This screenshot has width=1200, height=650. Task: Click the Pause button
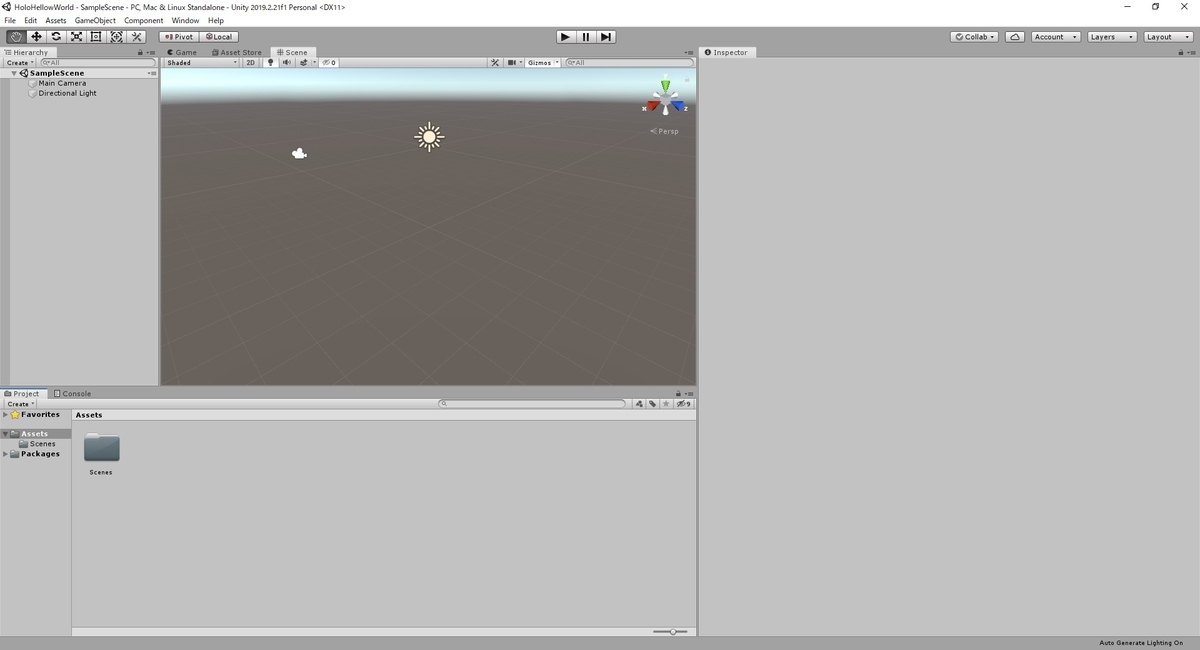tap(586, 37)
